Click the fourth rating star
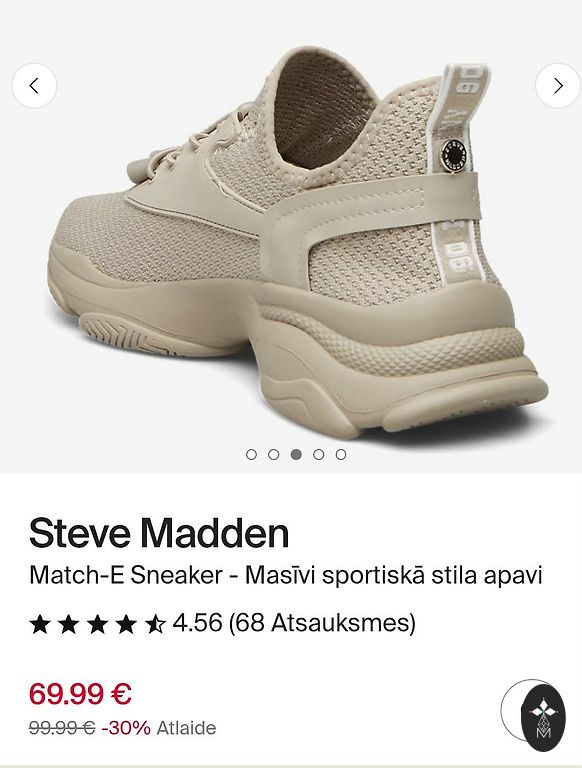582x768 pixels. pyautogui.click(x=126, y=624)
